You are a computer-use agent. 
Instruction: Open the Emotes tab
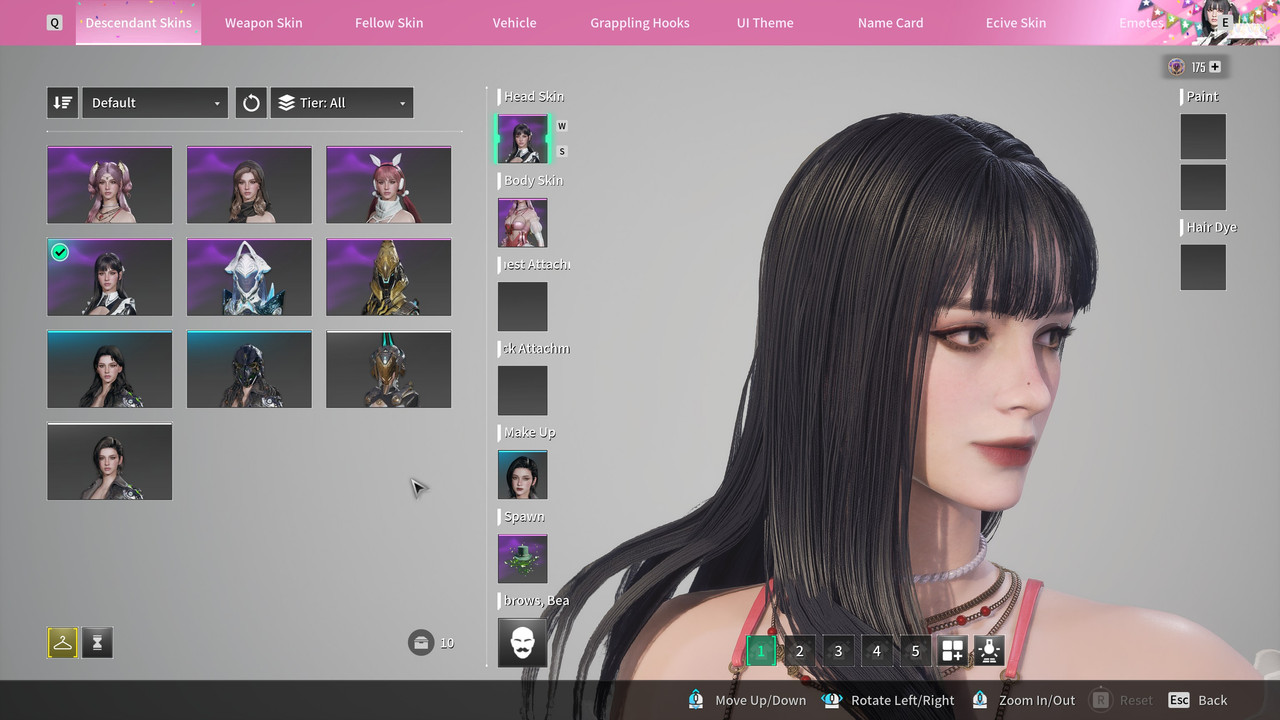pyautogui.click(x=1141, y=22)
